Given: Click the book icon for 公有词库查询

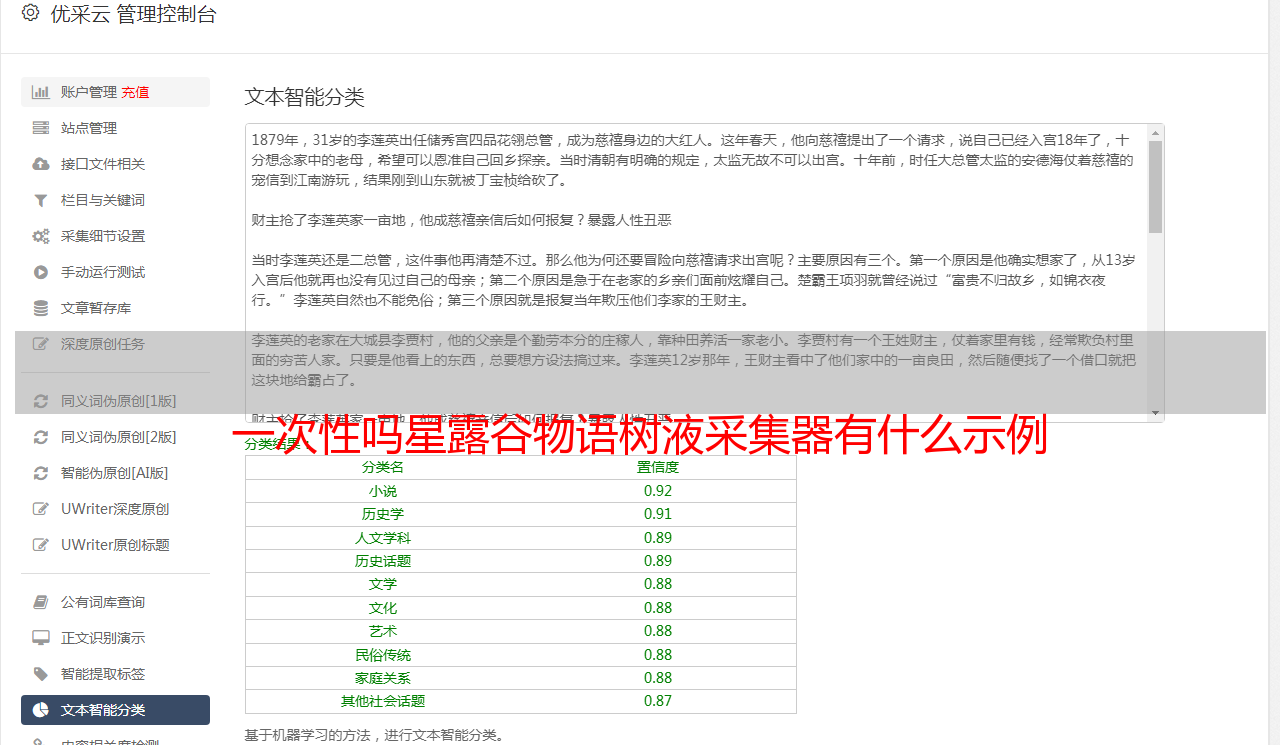Looking at the screenshot, I should (x=41, y=602).
